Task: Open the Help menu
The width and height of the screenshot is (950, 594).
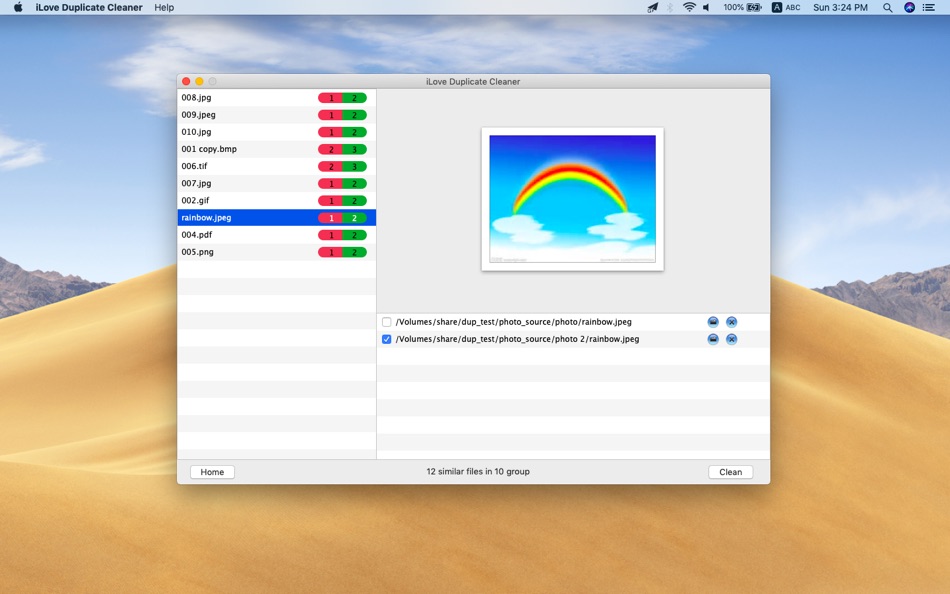Action: [164, 7]
